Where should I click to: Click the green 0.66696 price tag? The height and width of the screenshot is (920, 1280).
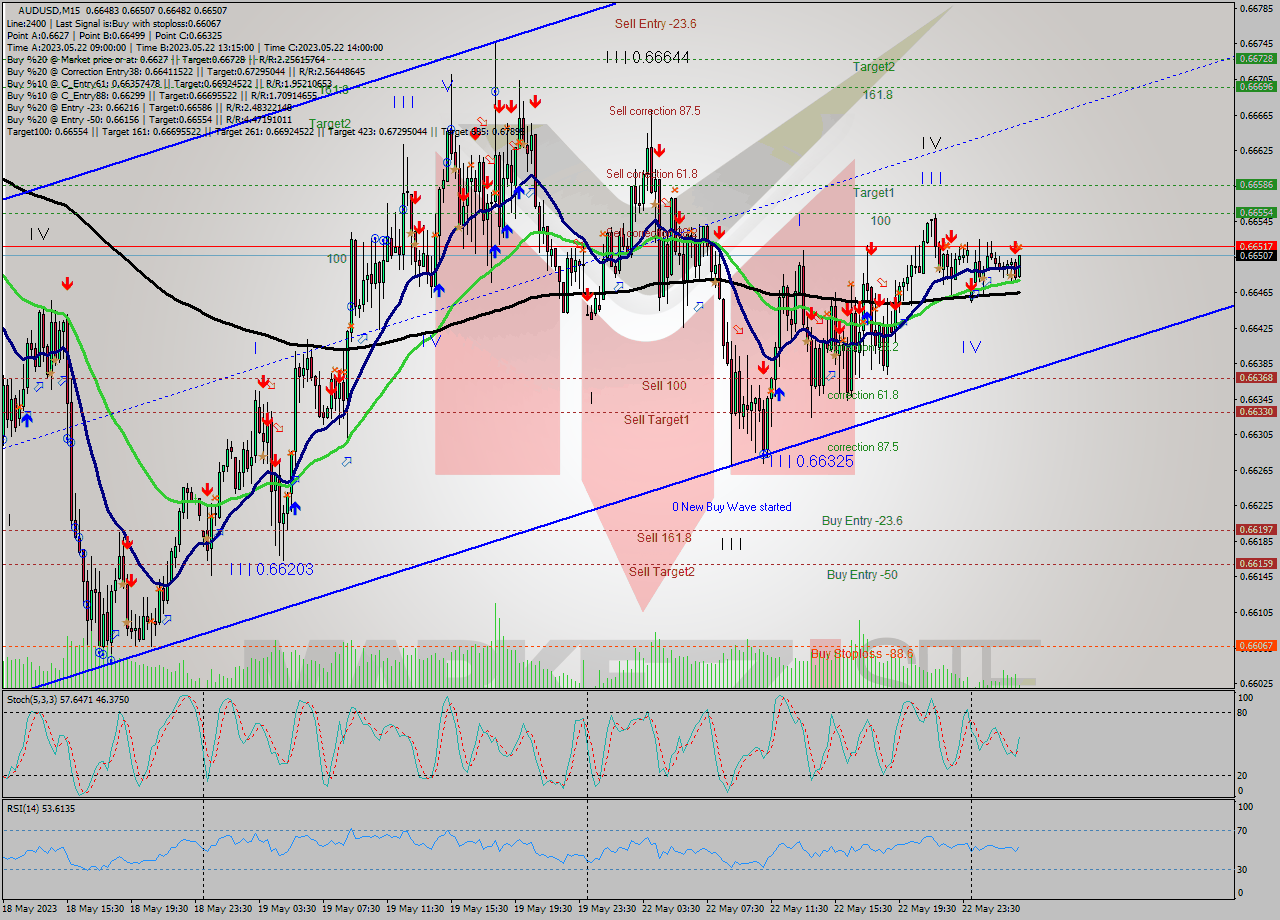[1256, 86]
